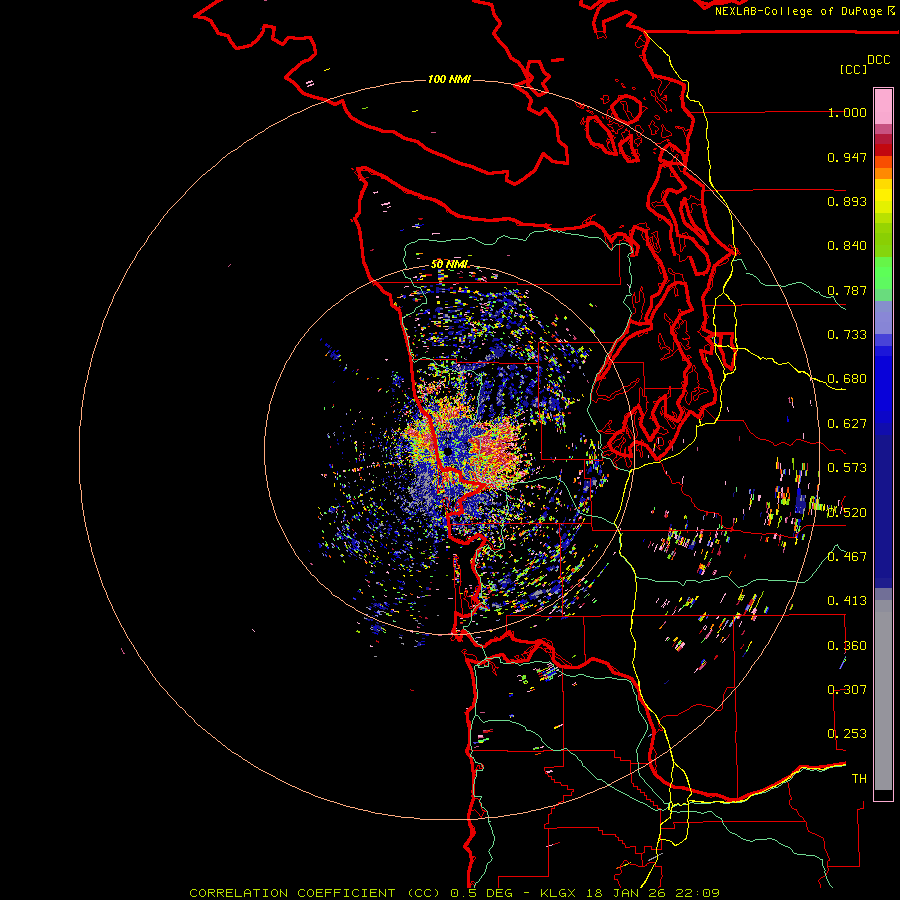The width and height of the screenshot is (900, 900).
Task: Click the 0.520 colorbar value
Action: [x=847, y=512]
